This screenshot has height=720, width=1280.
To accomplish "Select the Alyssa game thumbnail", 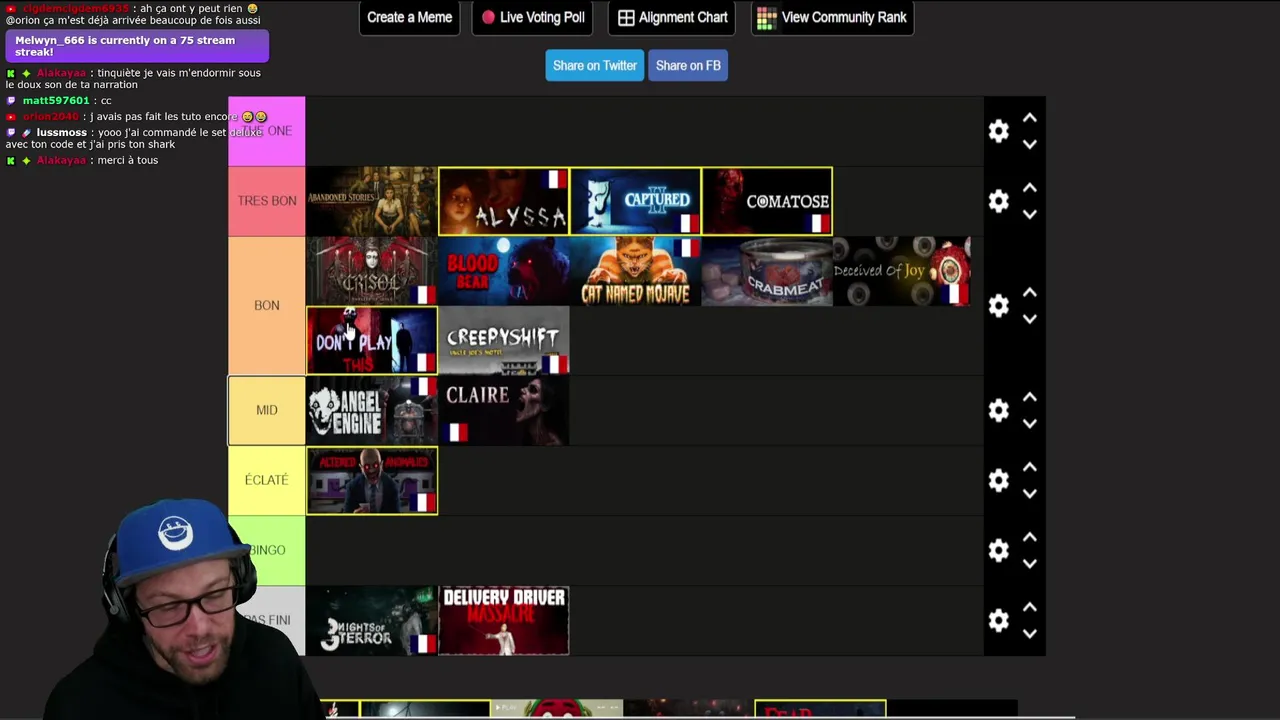I will point(504,201).
